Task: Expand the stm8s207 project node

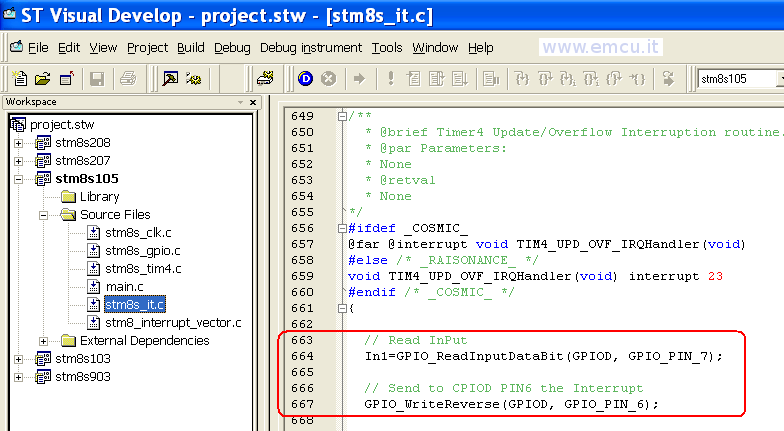Action: click(x=18, y=161)
